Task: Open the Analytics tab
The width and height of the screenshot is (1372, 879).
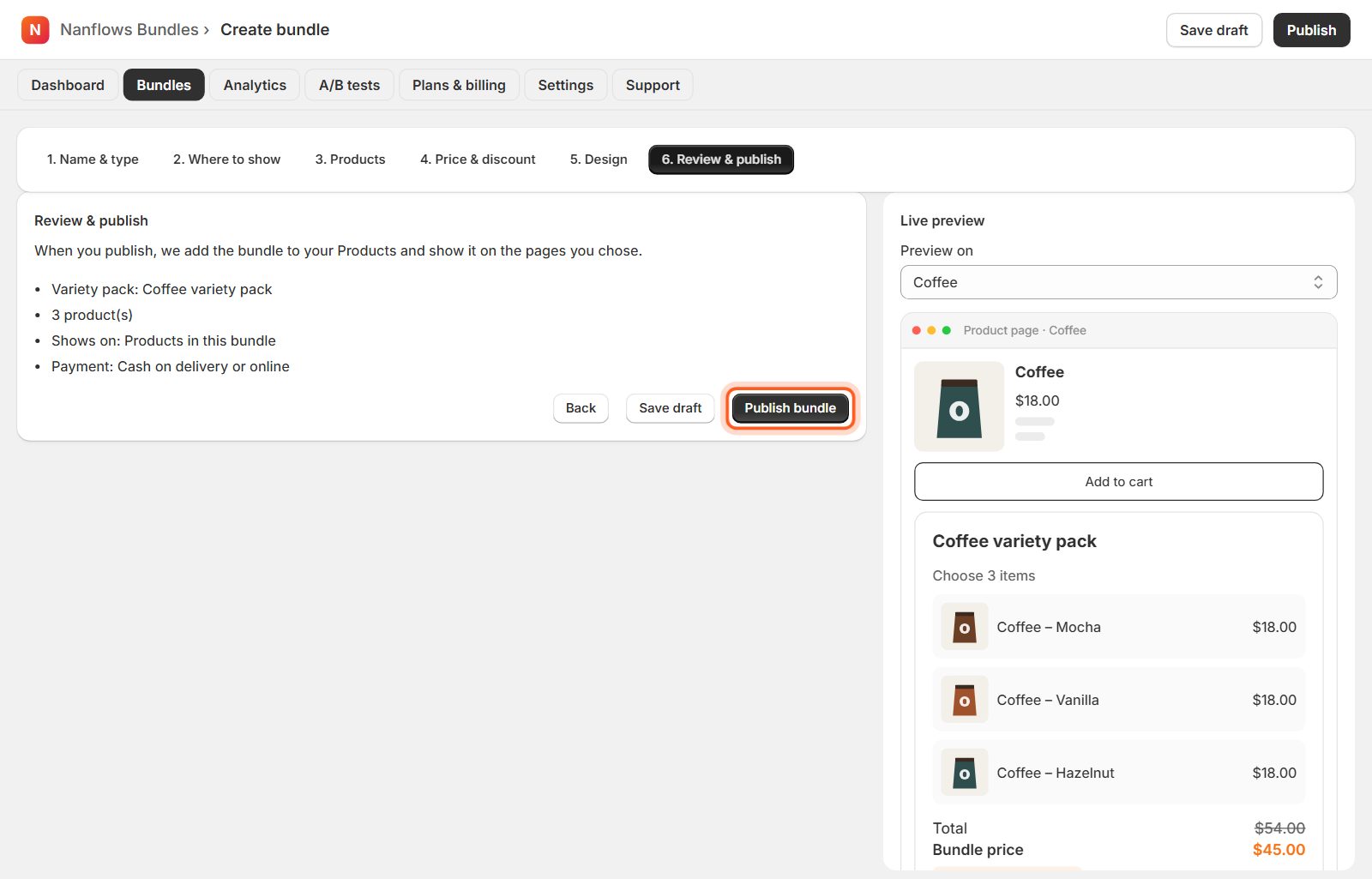Action: point(255,85)
